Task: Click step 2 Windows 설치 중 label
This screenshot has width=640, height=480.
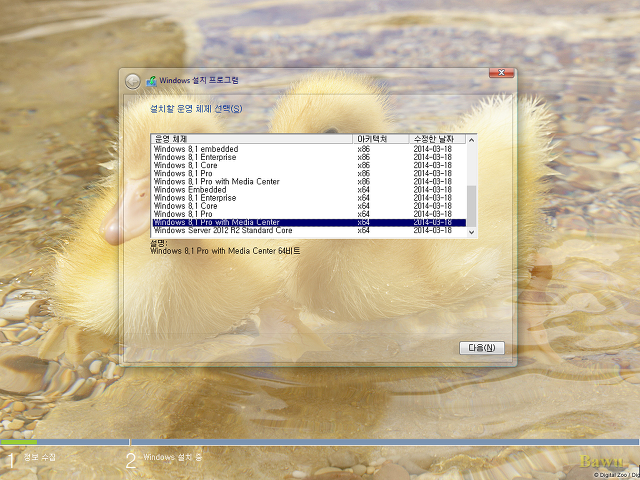Action: pyautogui.click(x=172, y=458)
